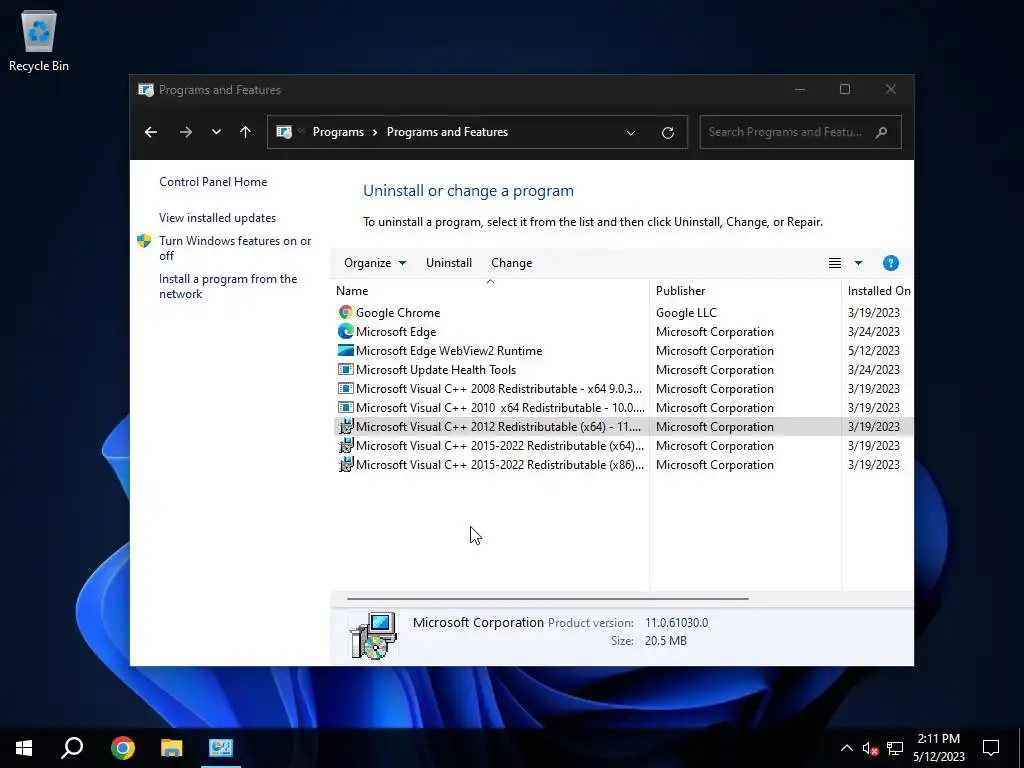The height and width of the screenshot is (768, 1024).
Task: Click the Control Panel taskbar button
Action: coord(221,747)
